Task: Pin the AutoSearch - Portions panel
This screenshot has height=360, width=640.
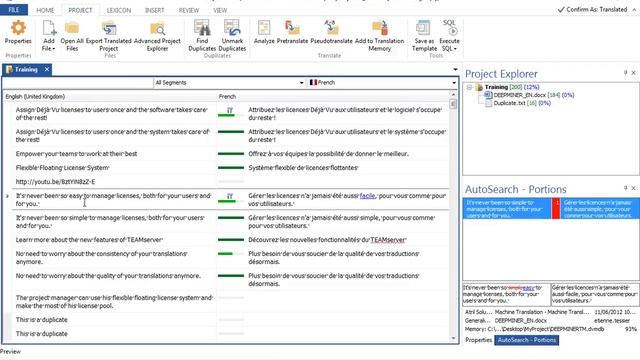Action: tap(625, 188)
